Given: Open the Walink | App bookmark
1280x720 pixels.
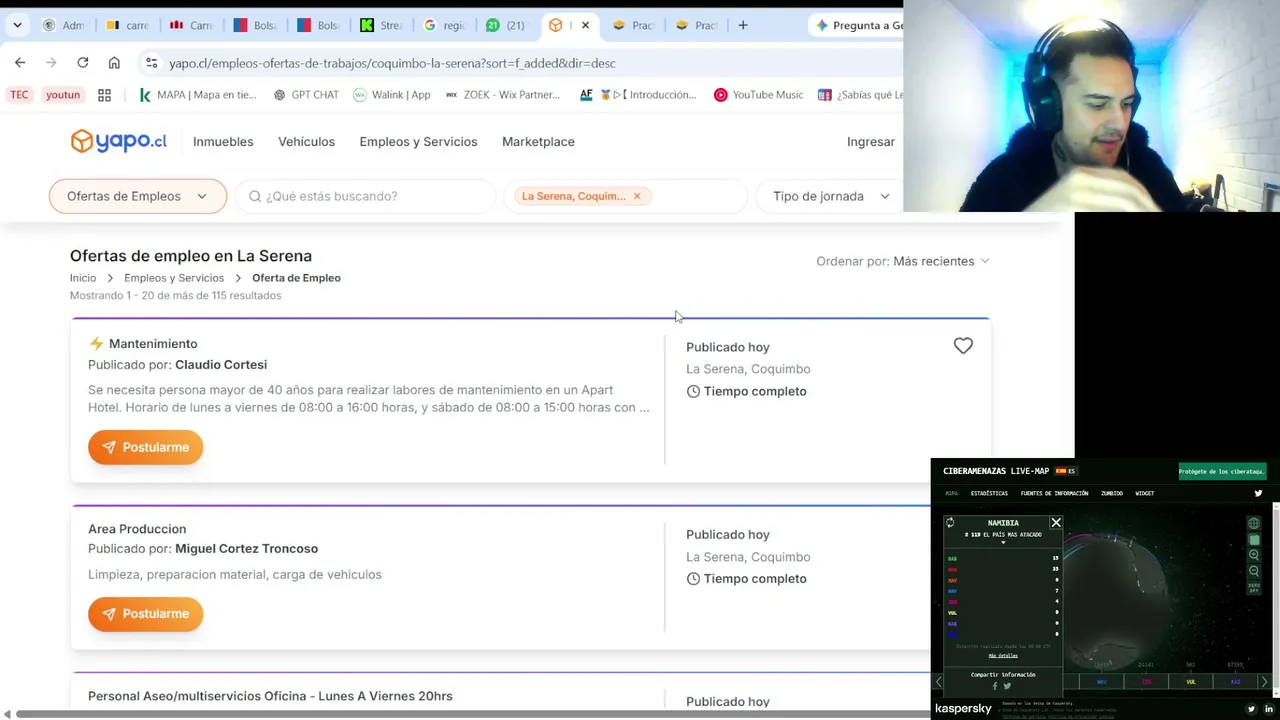Looking at the screenshot, I should click(391, 95).
